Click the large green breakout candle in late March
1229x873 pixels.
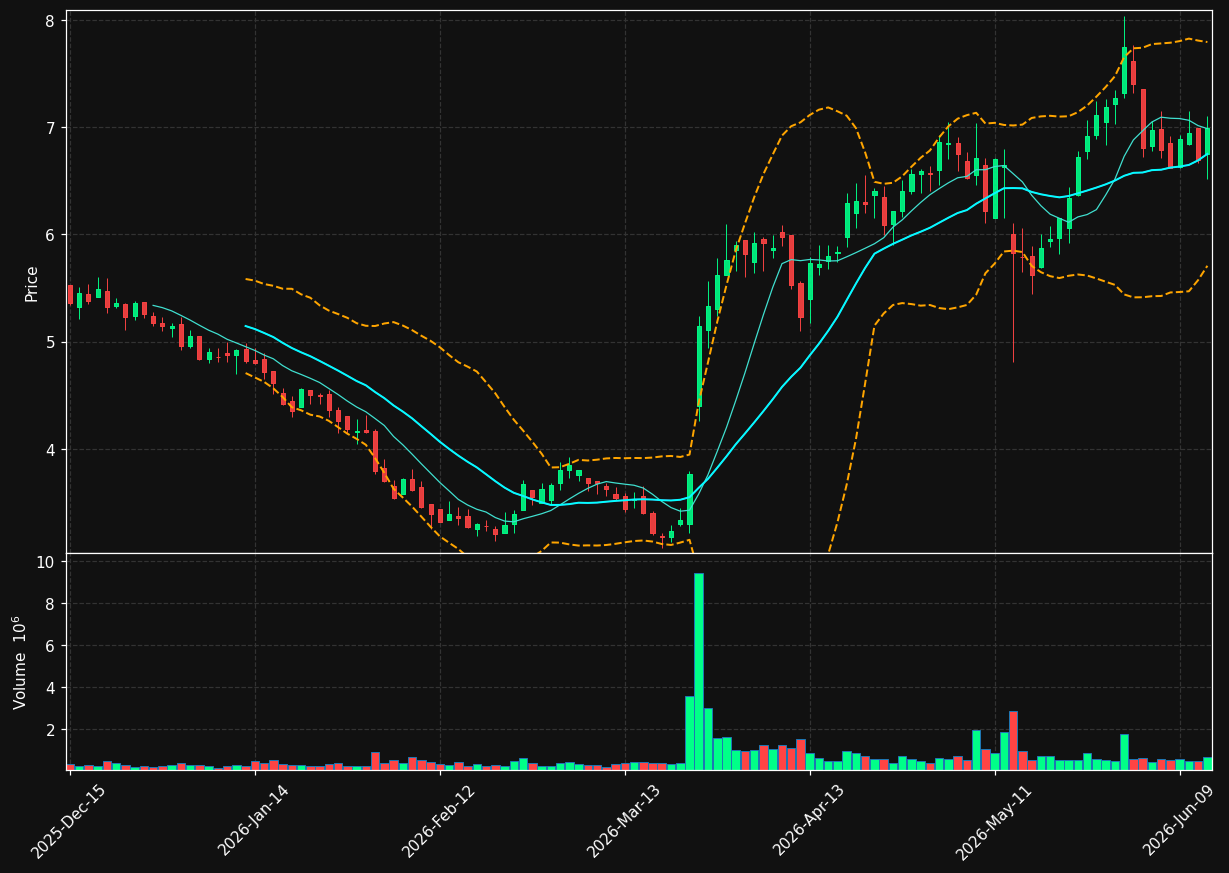coord(699,366)
